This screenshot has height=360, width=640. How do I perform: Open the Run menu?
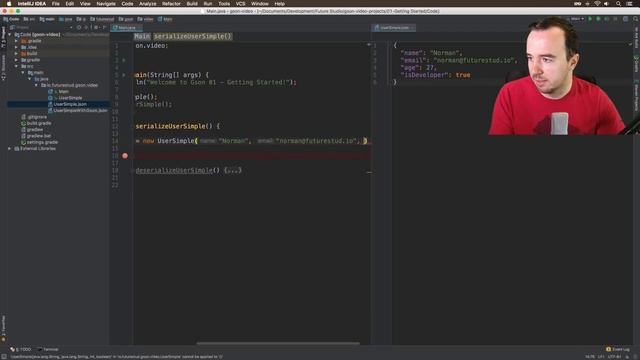click(208, 4)
